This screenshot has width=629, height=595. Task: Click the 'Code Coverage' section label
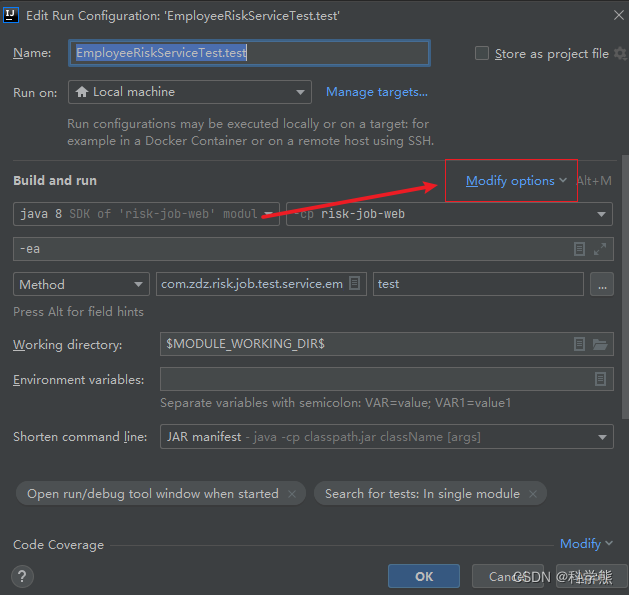(x=59, y=545)
